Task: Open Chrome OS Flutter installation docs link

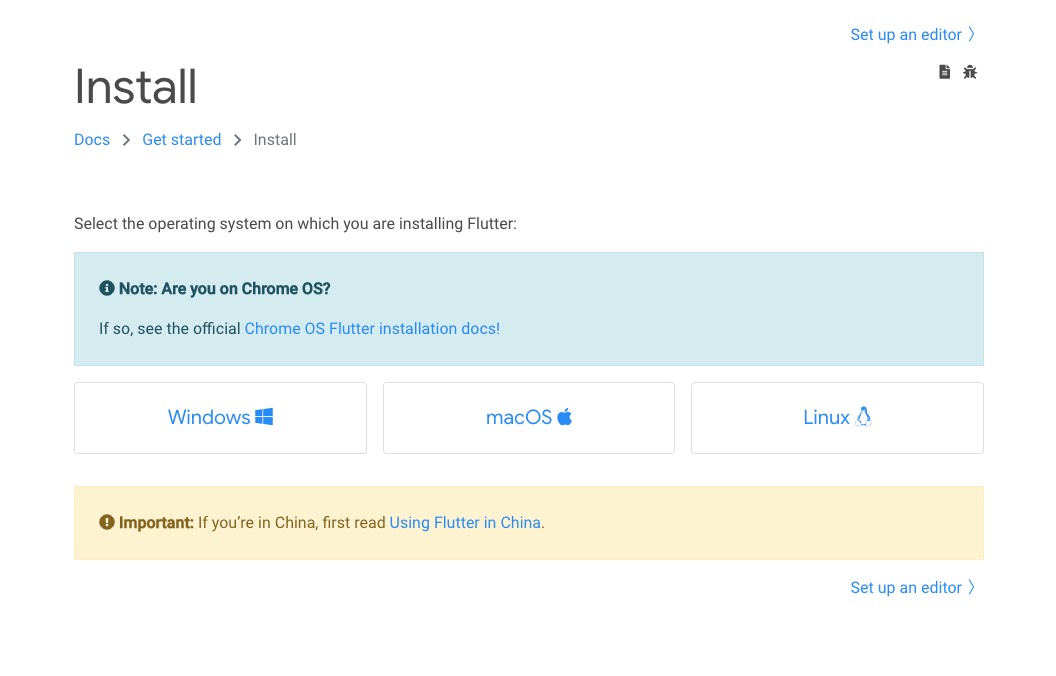Action: (x=372, y=328)
